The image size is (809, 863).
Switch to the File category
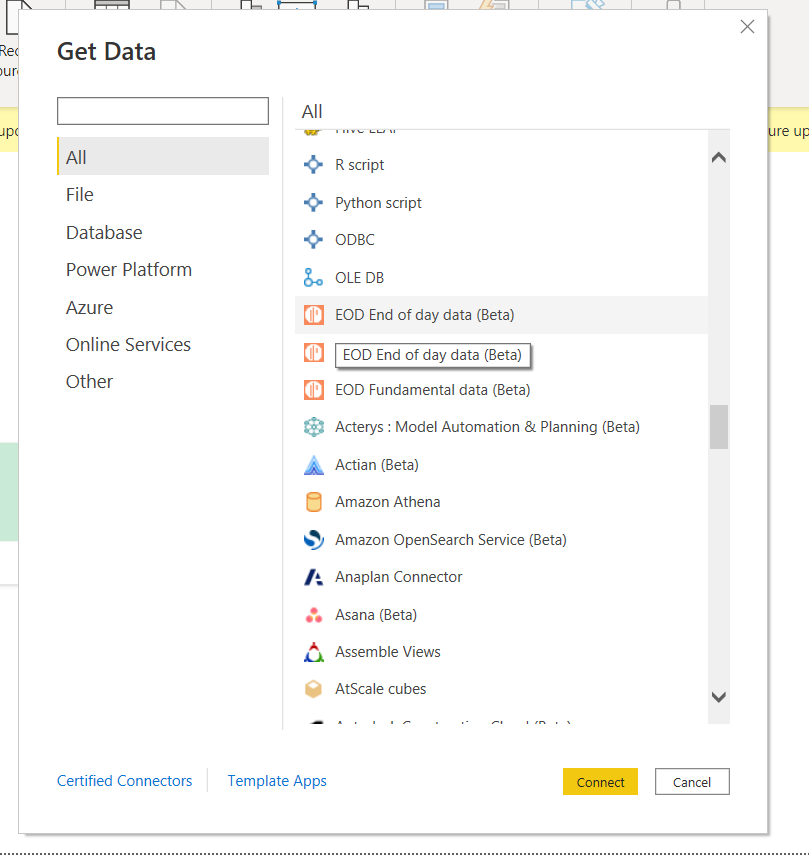pos(163,195)
